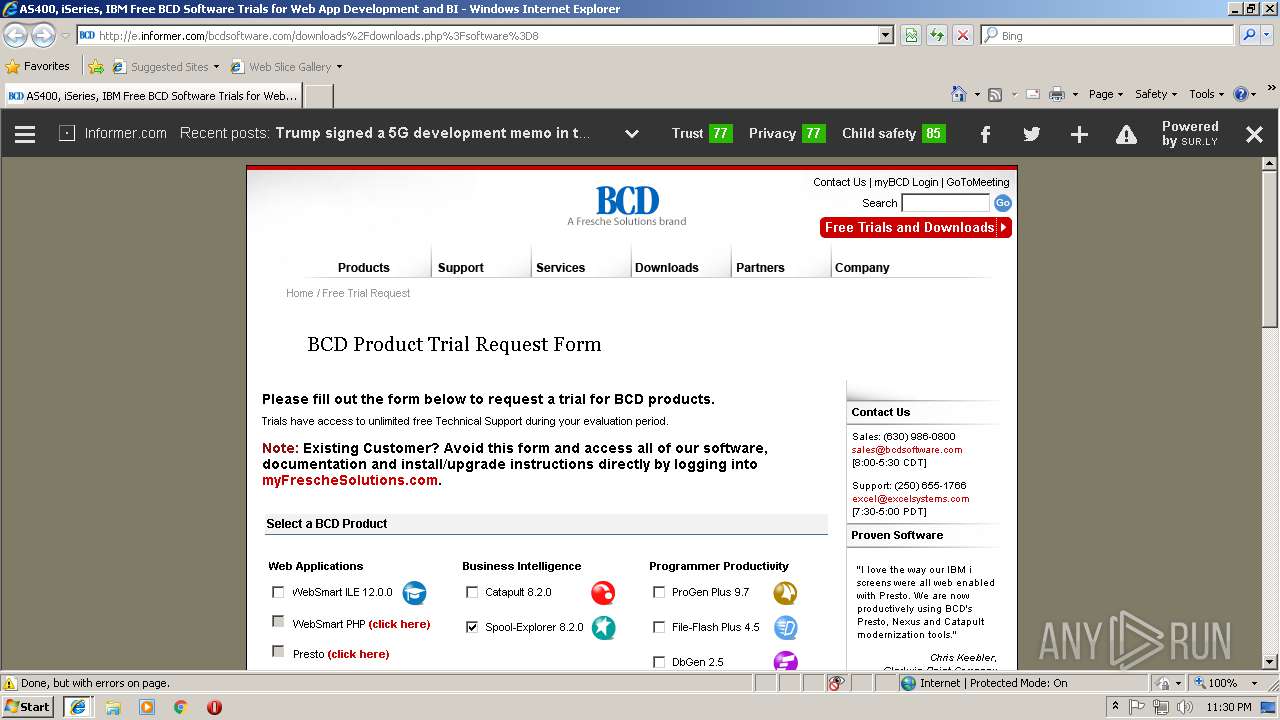Click the Start button
1280x720 pixels.
(27, 707)
